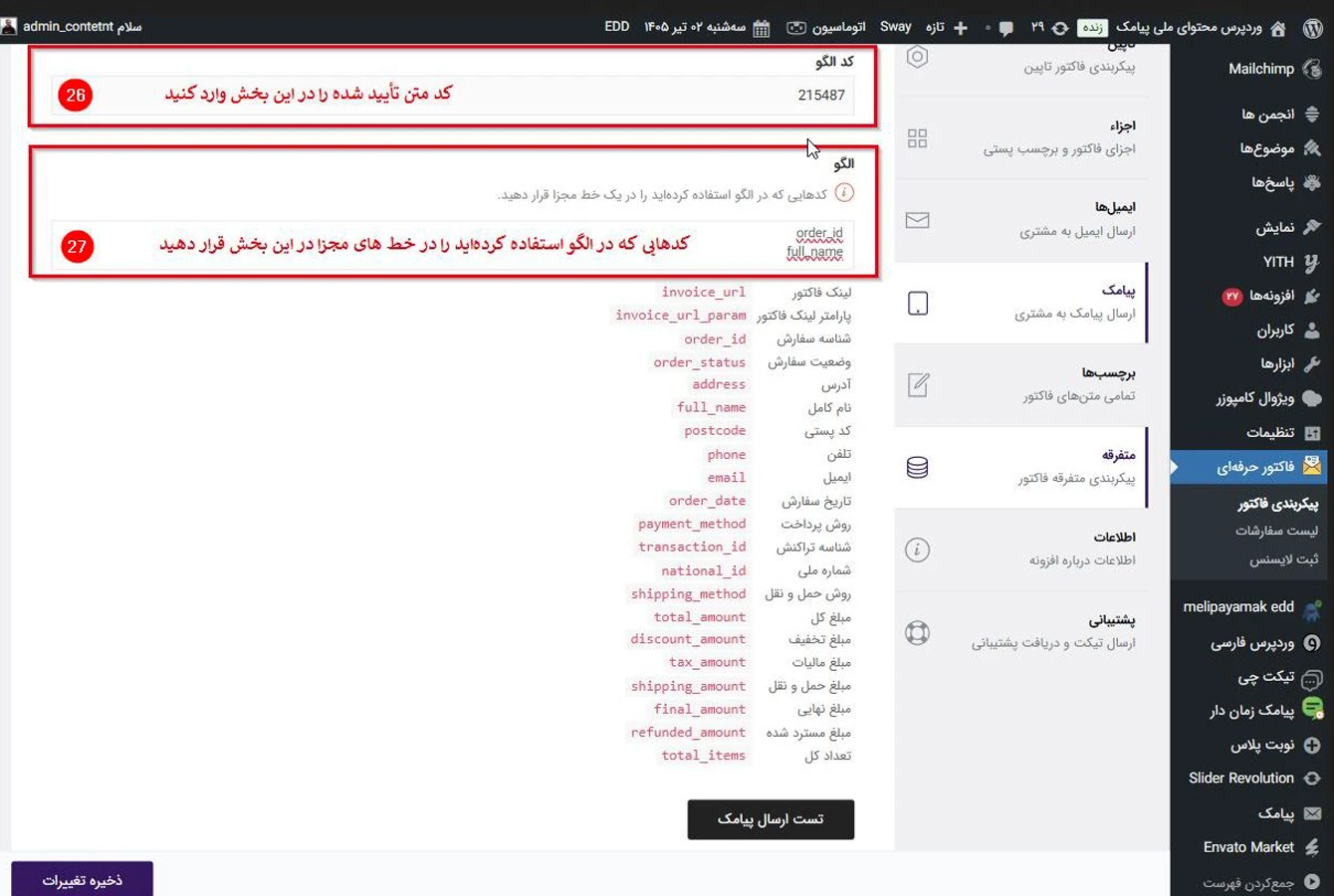Open the admin user avatar

(x=9, y=27)
